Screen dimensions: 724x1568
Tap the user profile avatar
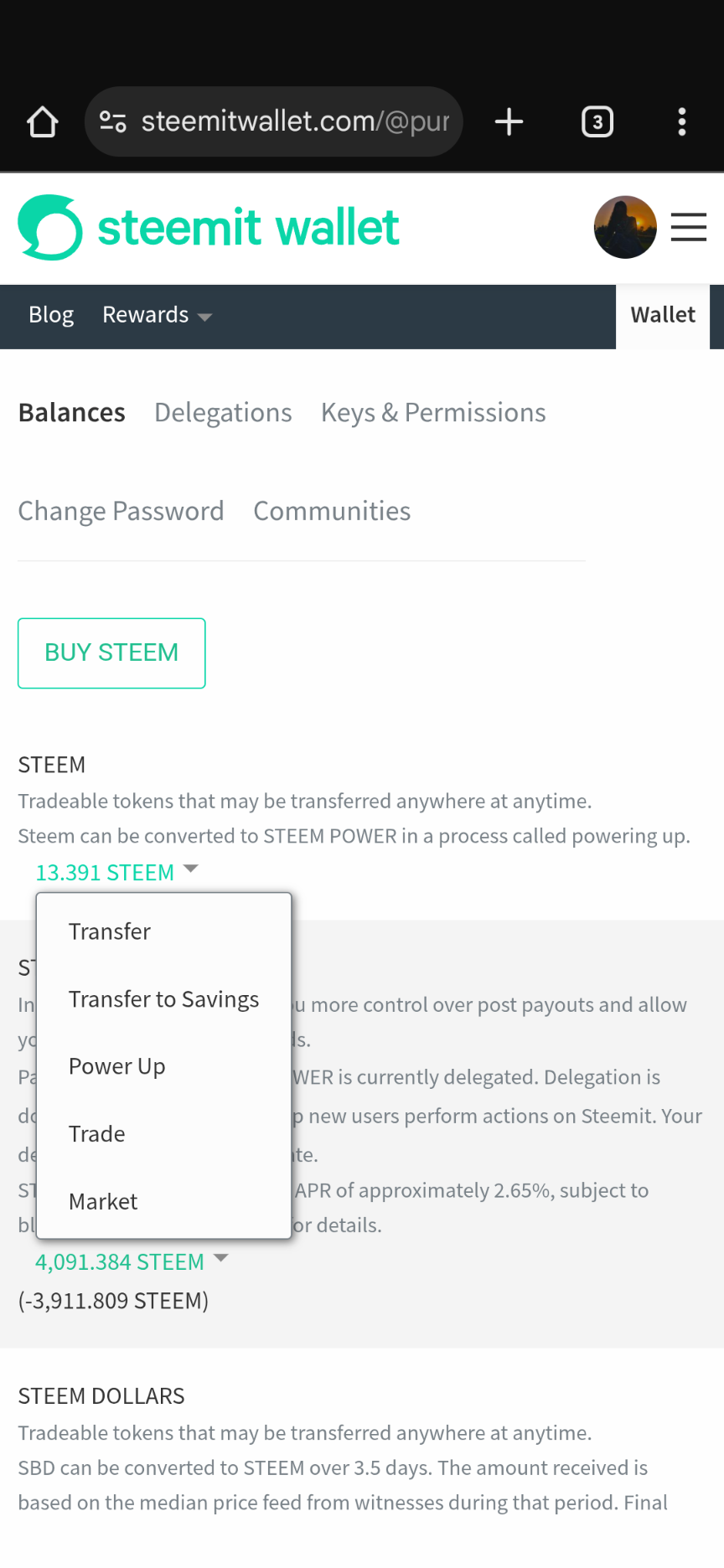click(x=625, y=228)
